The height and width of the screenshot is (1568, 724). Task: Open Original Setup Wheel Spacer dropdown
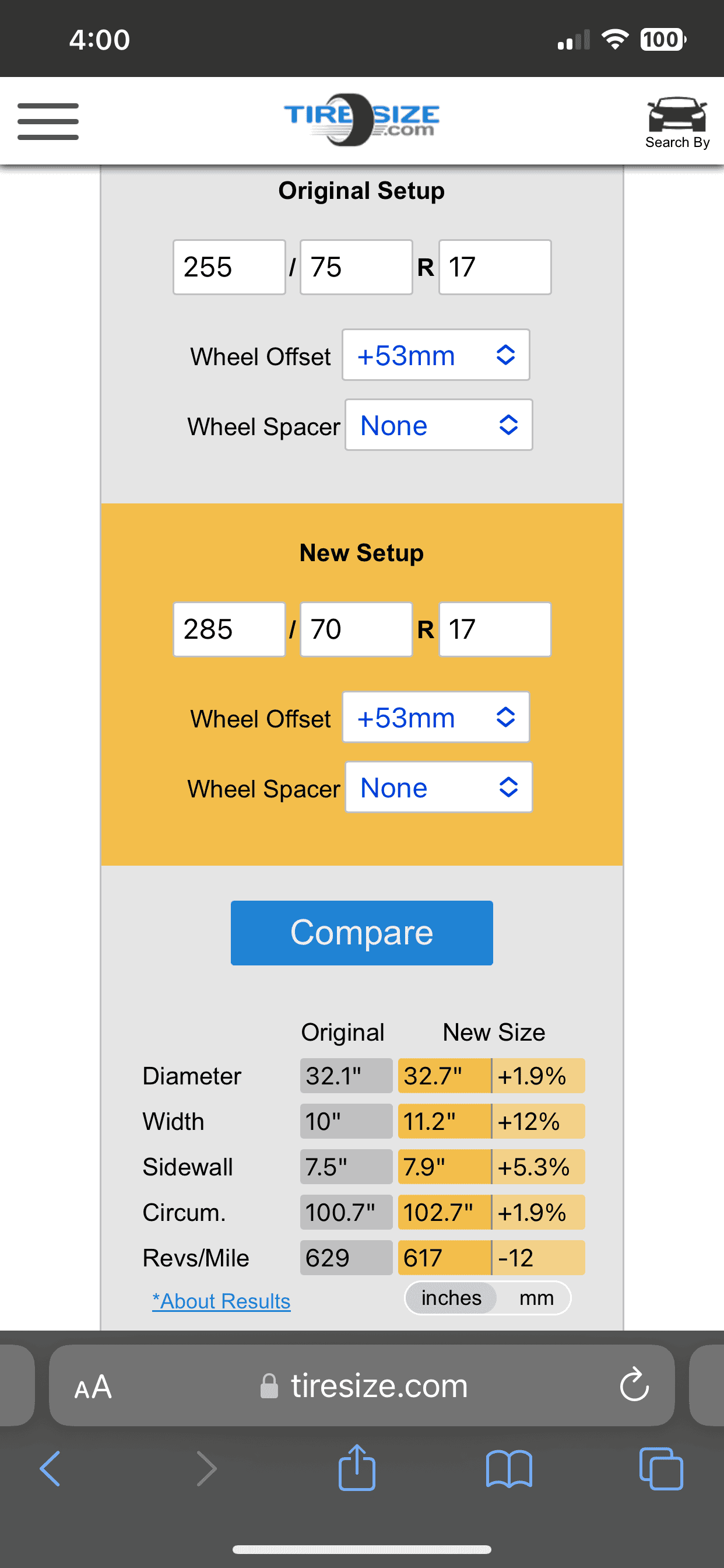point(439,425)
